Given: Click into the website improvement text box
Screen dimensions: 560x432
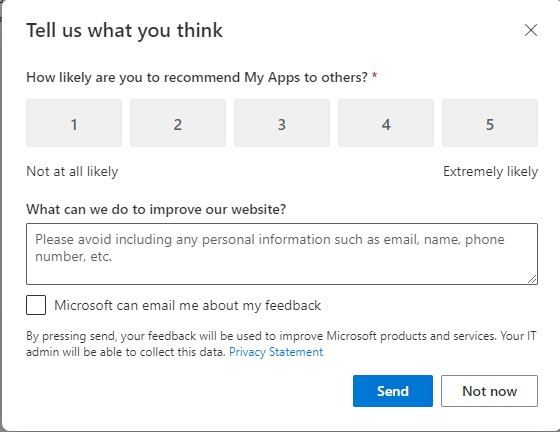Looking at the screenshot, I should (282, 254).
